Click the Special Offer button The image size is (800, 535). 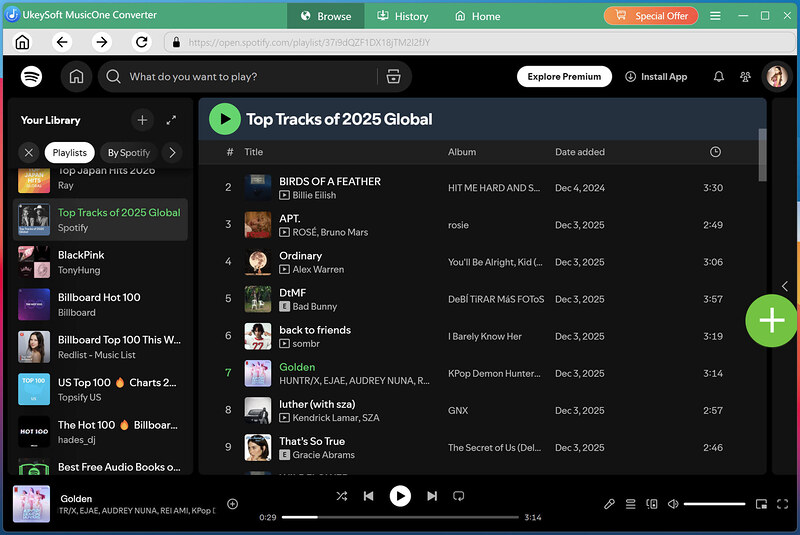651,16
